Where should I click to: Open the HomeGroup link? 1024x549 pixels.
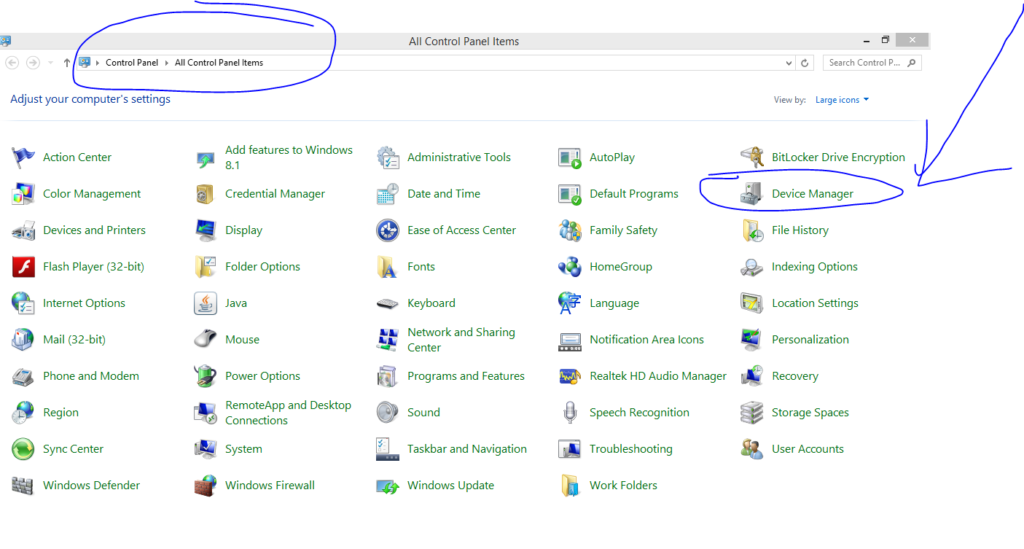(620, 267)
